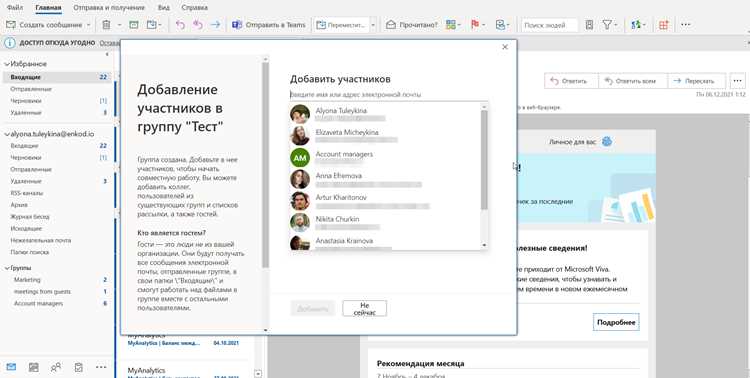Click Отправить в Teams button

coord(269,25)
